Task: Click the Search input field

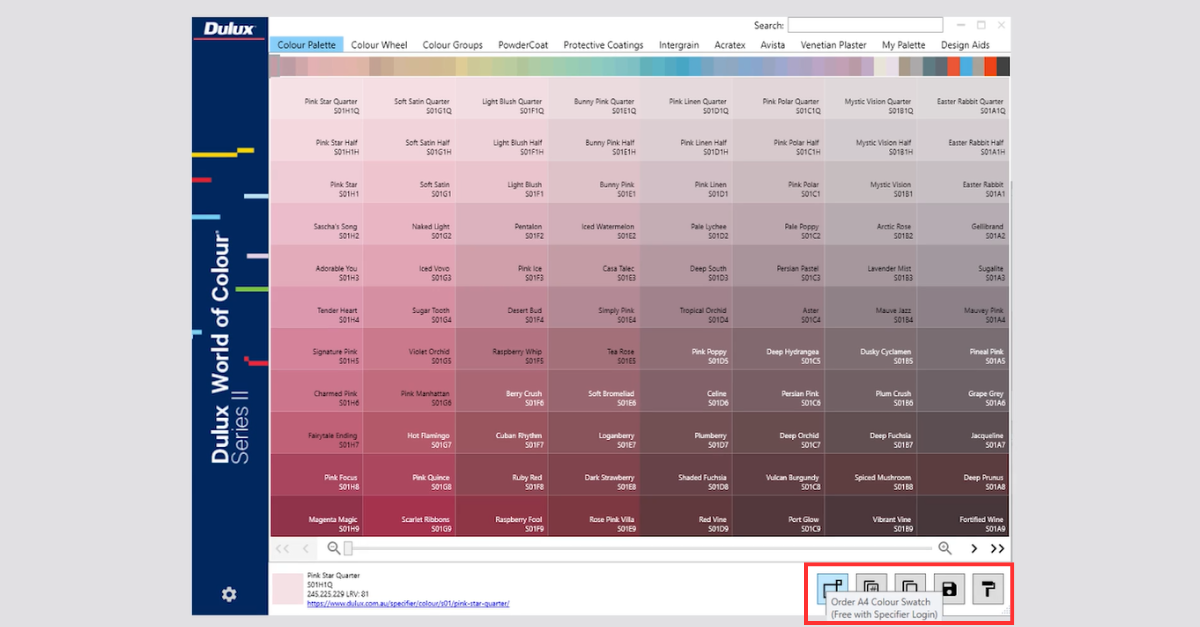Action: [865, 25]
